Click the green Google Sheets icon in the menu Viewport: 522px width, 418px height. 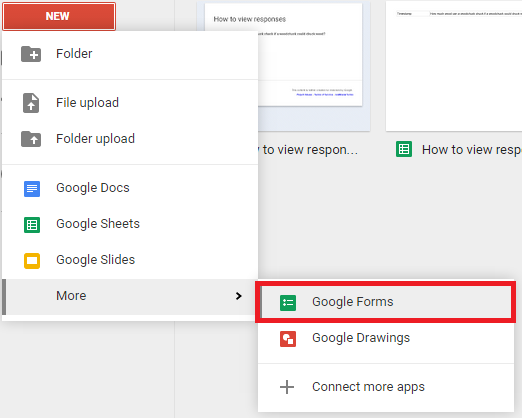pyautogui.click(x=32, y=225)
